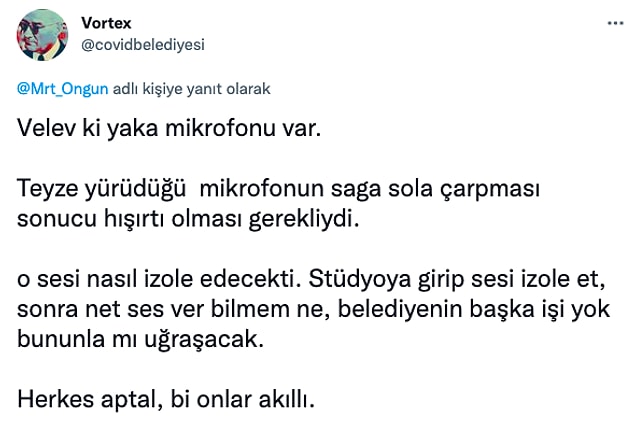Open the Vortex display name profile link
This screenshot has width=635, height=423.
pyautogui.click(x=106, y=23)
